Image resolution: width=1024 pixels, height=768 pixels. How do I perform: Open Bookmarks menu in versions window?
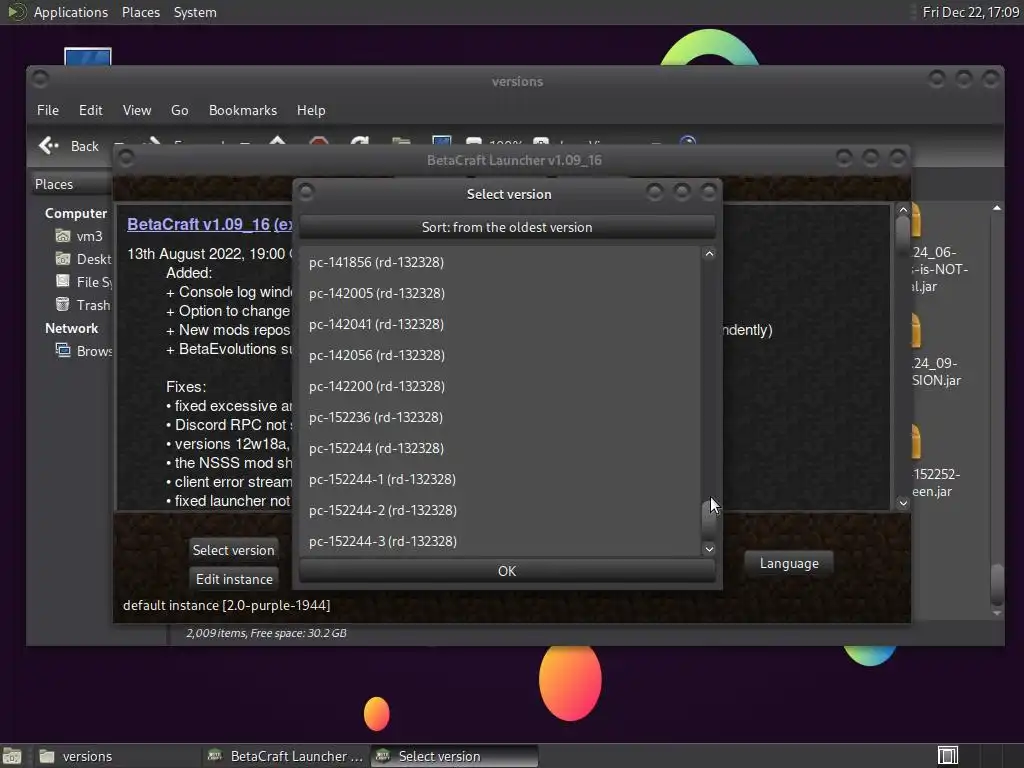coord(242,110)
